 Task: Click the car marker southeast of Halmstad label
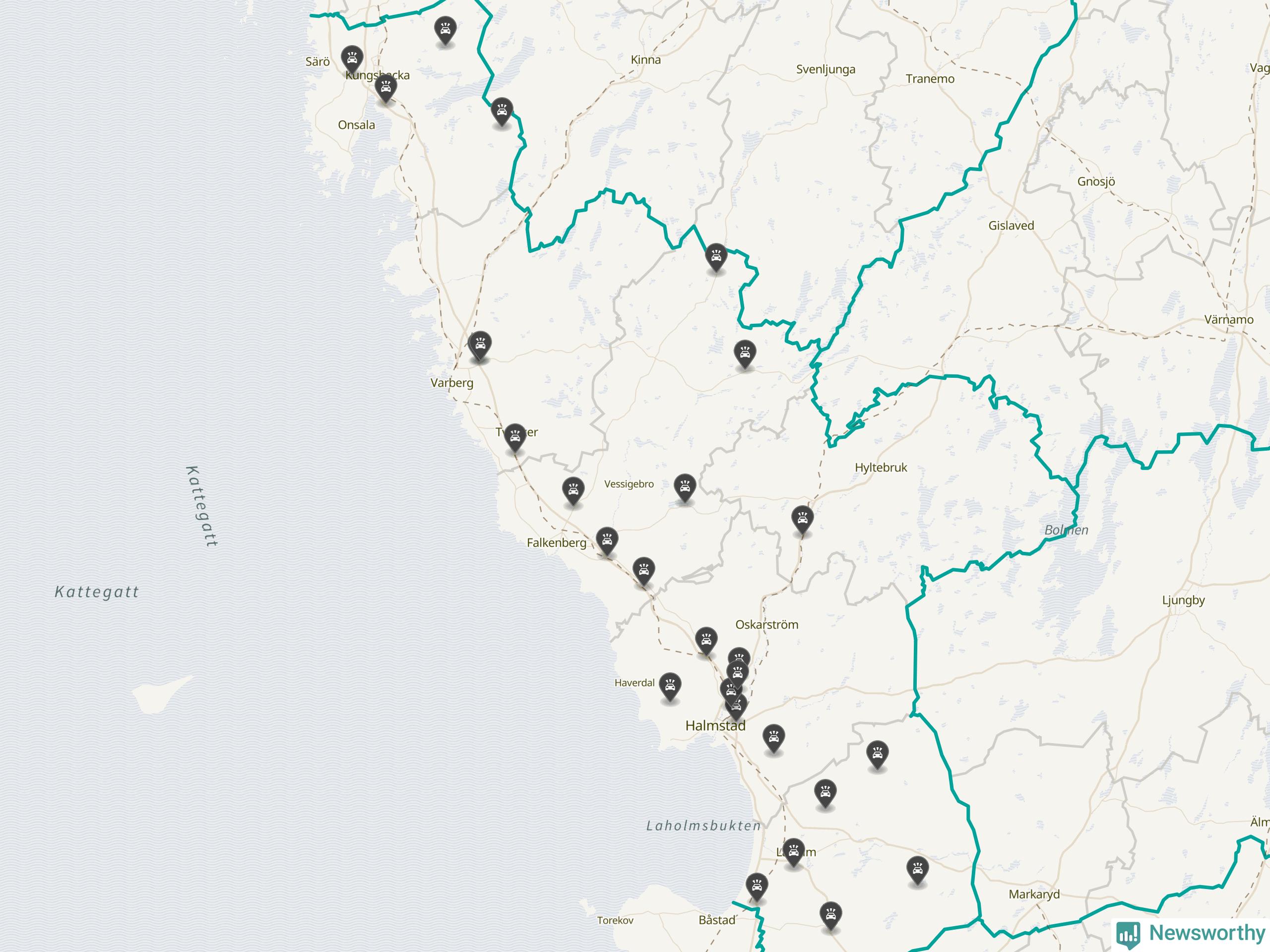tap(773, 738)
